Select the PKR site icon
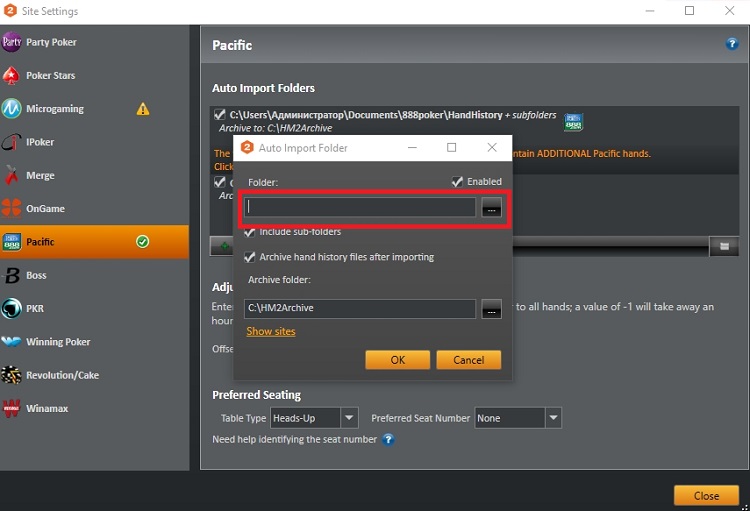The image size is (750, 511). coord(11,309)
